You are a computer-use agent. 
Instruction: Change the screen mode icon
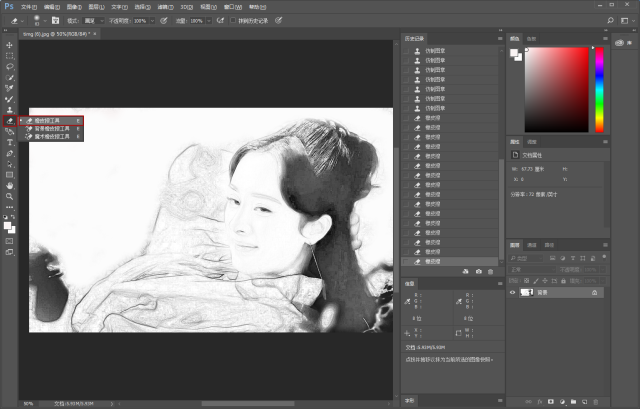(9, 252)
